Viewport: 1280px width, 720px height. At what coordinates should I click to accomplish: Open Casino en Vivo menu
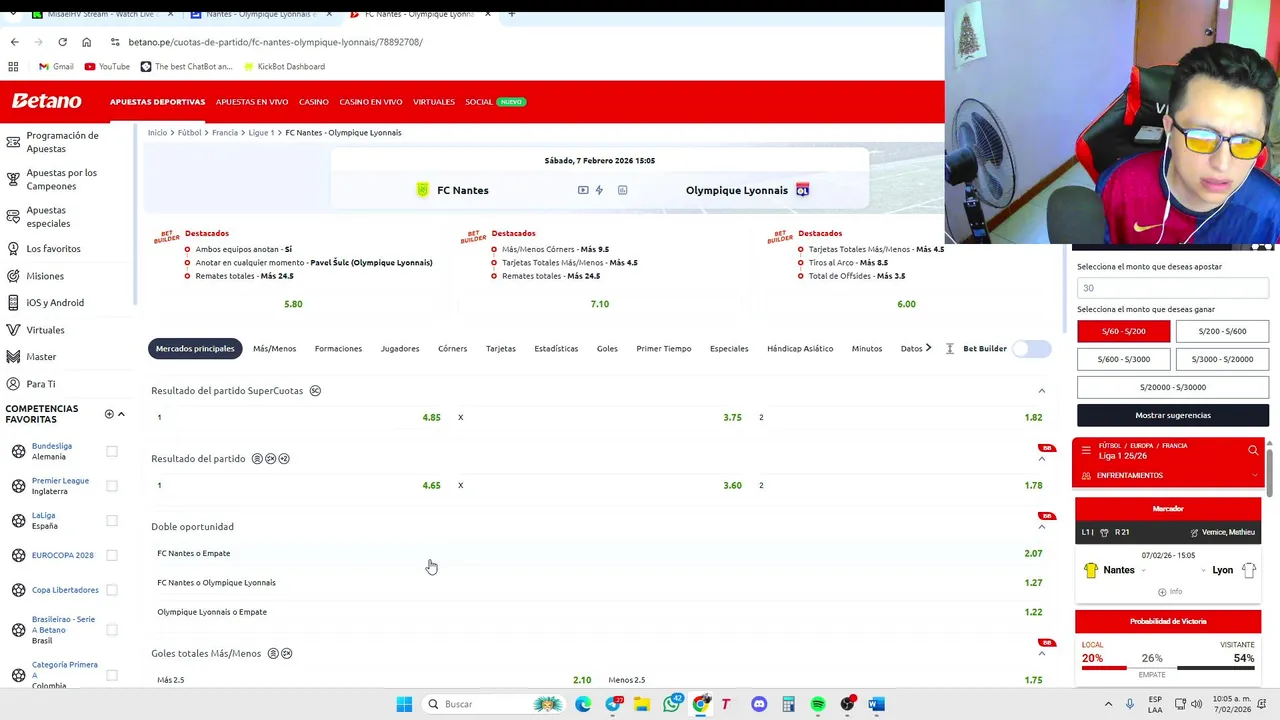(371, 102)
